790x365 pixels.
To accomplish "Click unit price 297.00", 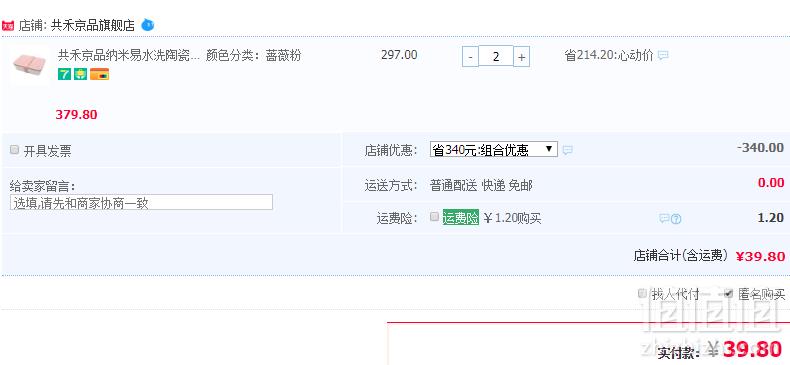I will click(399, 54).
